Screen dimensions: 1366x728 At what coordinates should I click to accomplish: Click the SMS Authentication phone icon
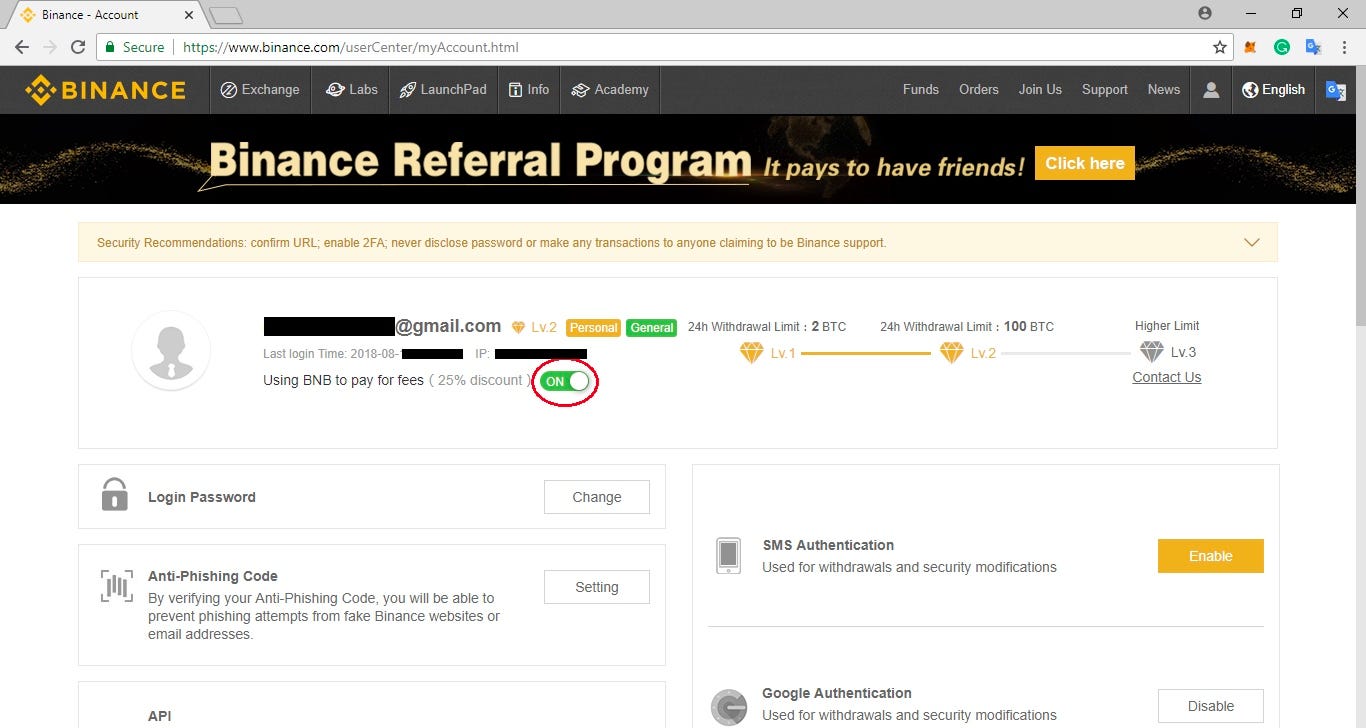(729, 556)
